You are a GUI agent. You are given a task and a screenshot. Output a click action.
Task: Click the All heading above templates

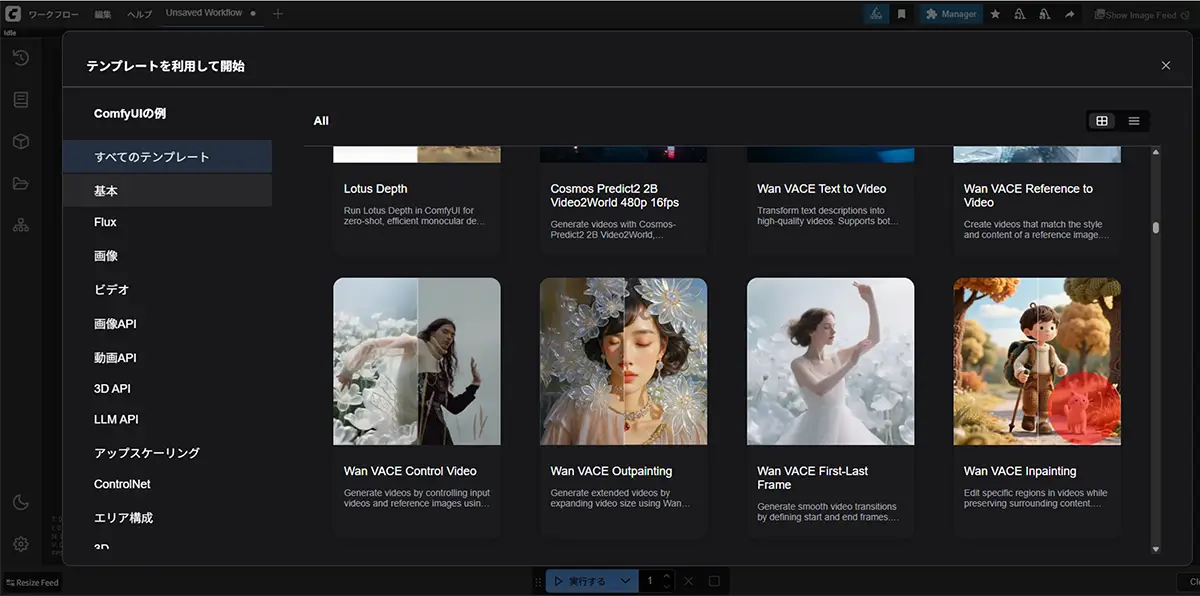321,121
